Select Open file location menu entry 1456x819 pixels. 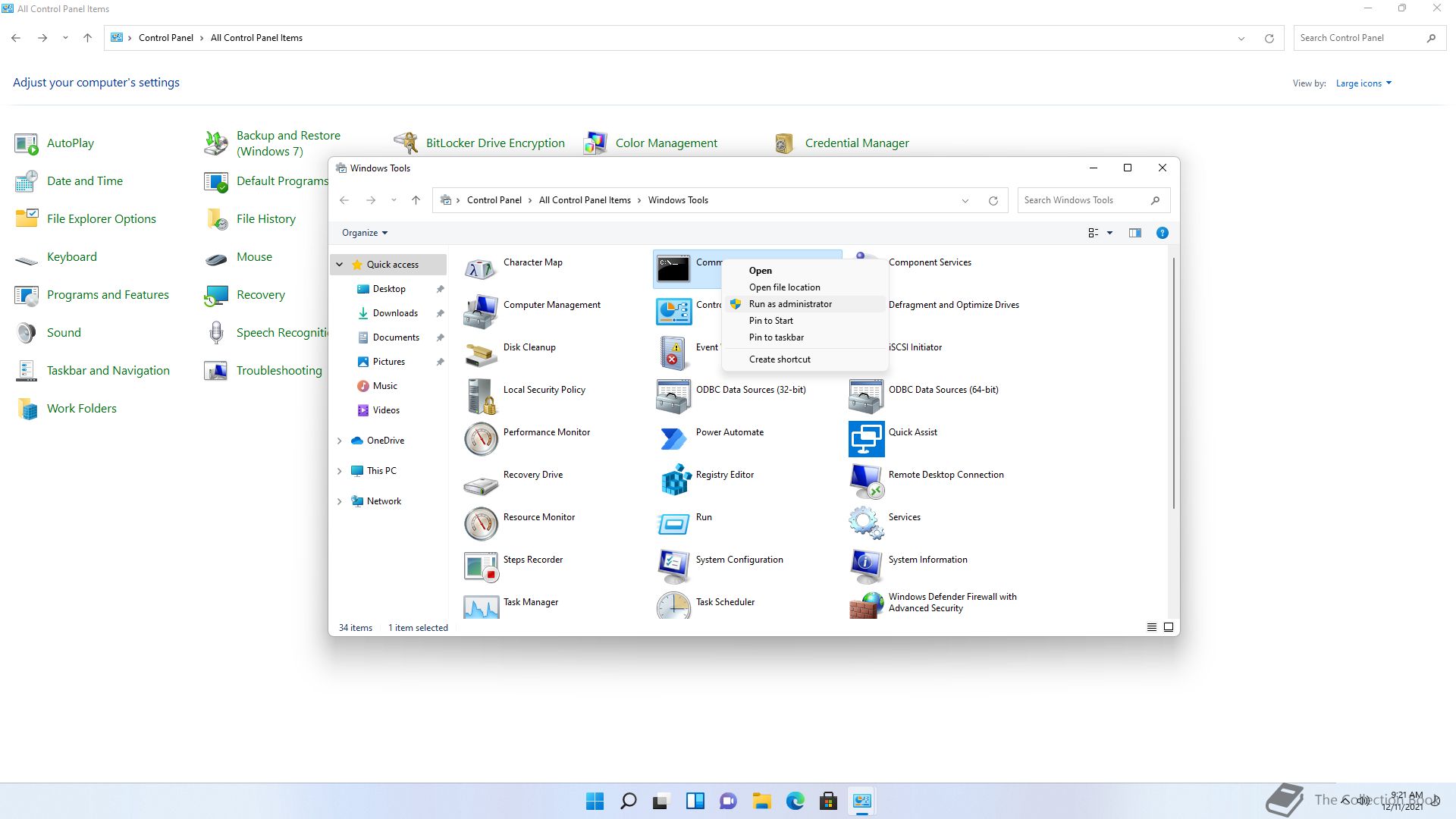coord(805,287)
